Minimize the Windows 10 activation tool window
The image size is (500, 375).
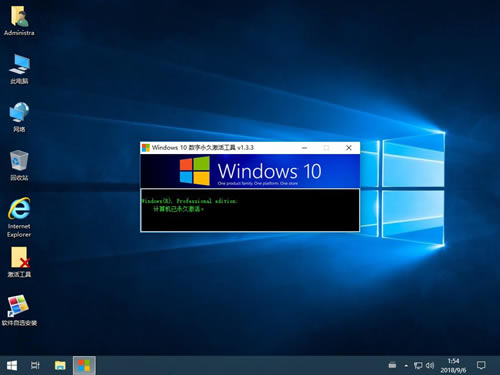(x=304, y=148)
